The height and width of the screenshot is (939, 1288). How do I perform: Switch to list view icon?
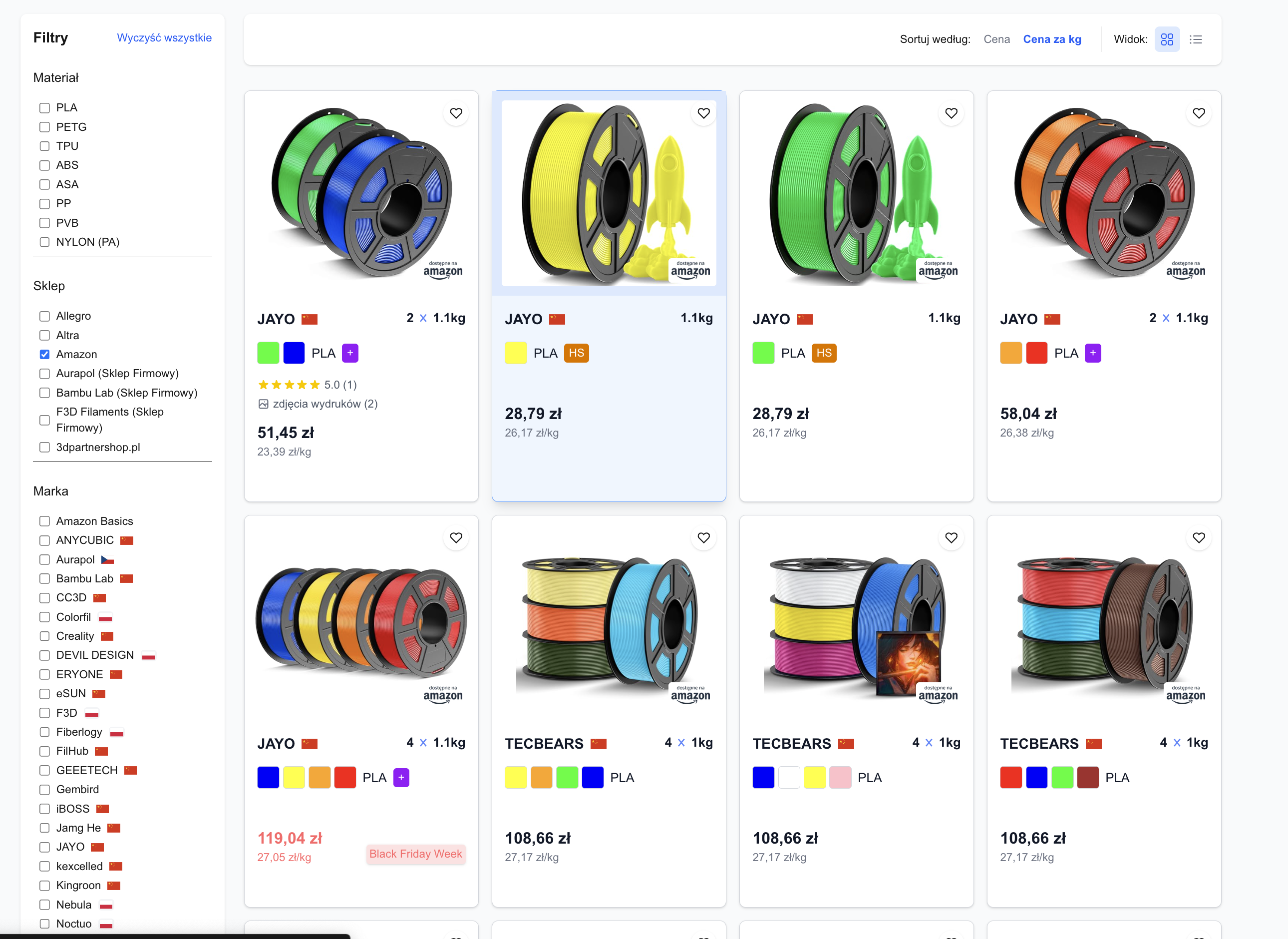click(1195, 39)
